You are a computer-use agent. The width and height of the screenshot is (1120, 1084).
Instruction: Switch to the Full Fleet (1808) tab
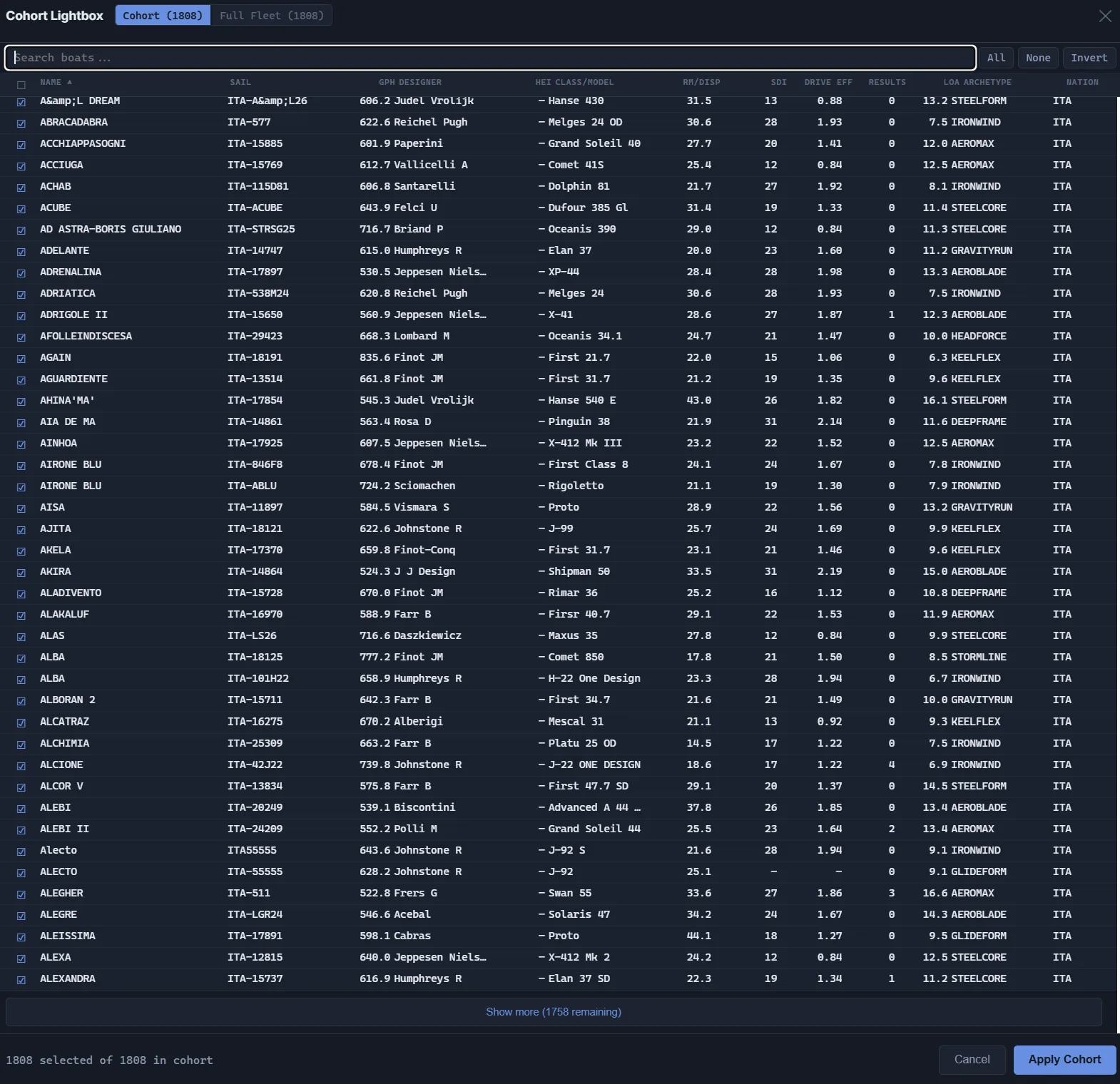271,15
